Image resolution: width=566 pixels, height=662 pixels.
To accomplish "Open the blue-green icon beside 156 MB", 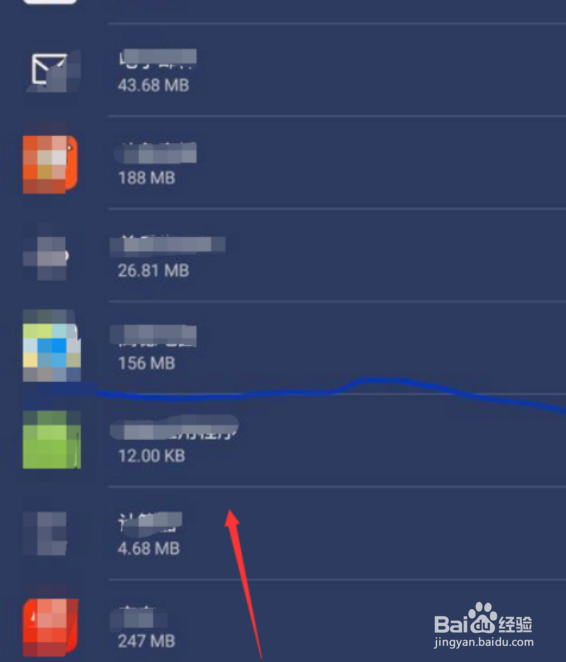I will coord(51,346).
